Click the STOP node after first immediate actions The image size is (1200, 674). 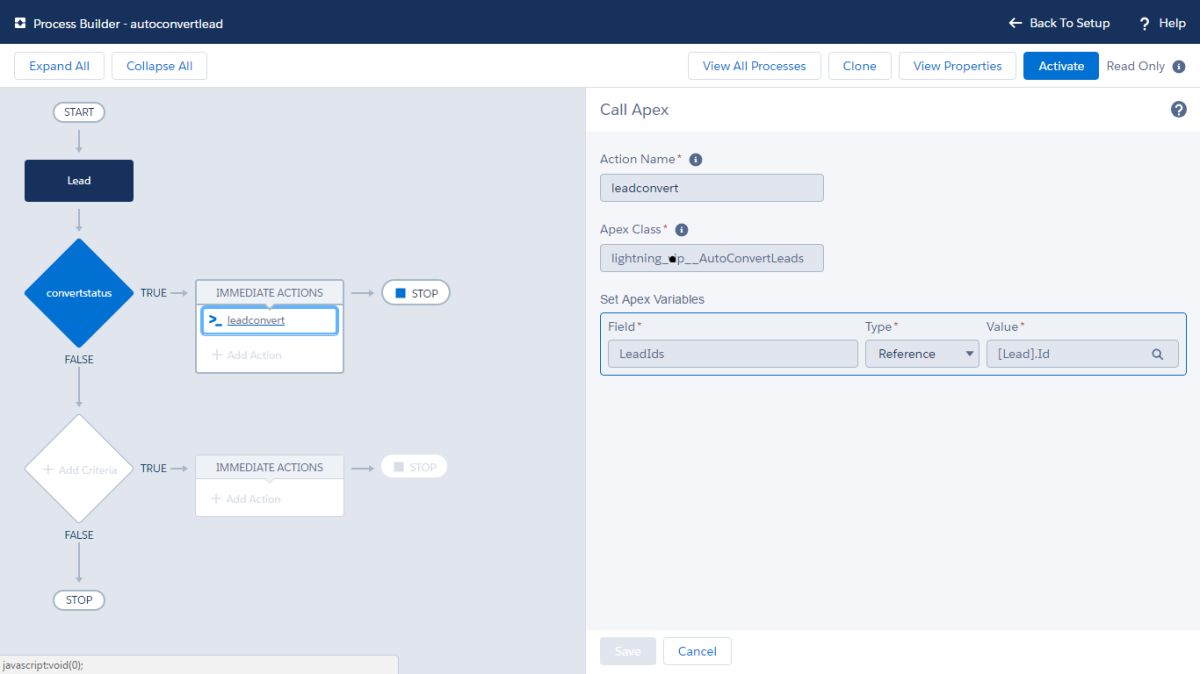(416, 293)
